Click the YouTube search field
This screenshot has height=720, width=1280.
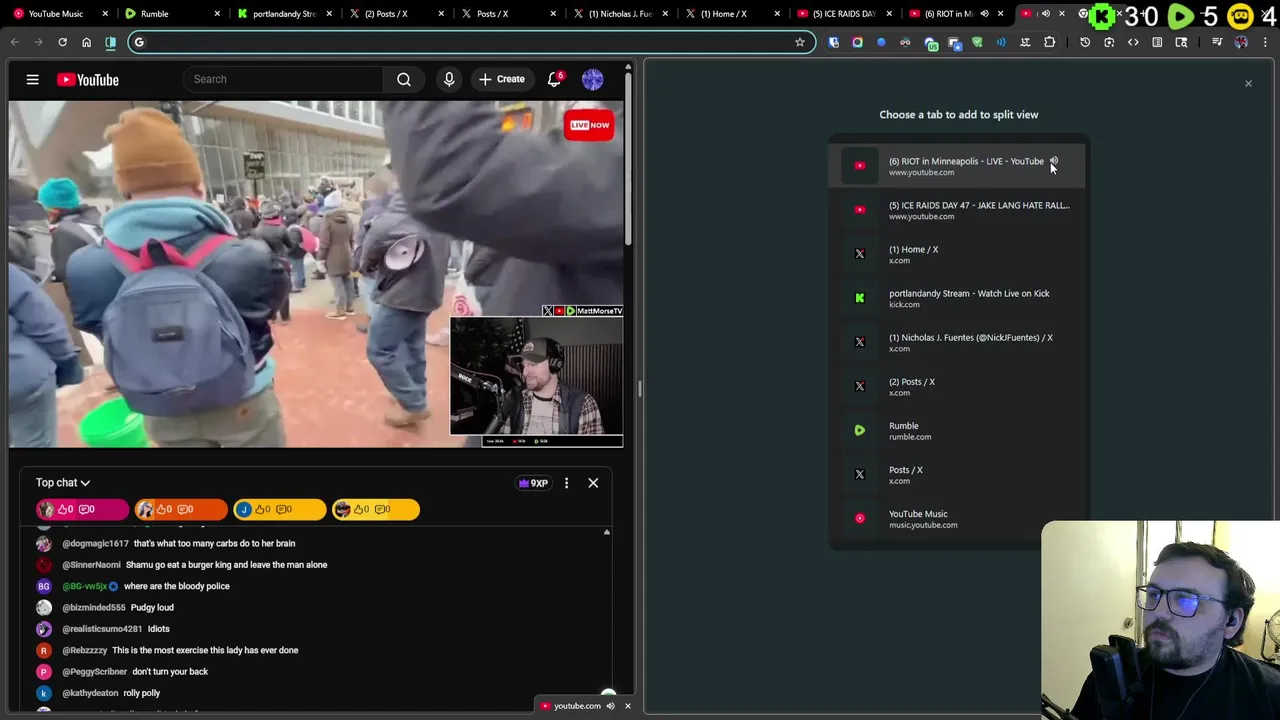coord(284,79)
